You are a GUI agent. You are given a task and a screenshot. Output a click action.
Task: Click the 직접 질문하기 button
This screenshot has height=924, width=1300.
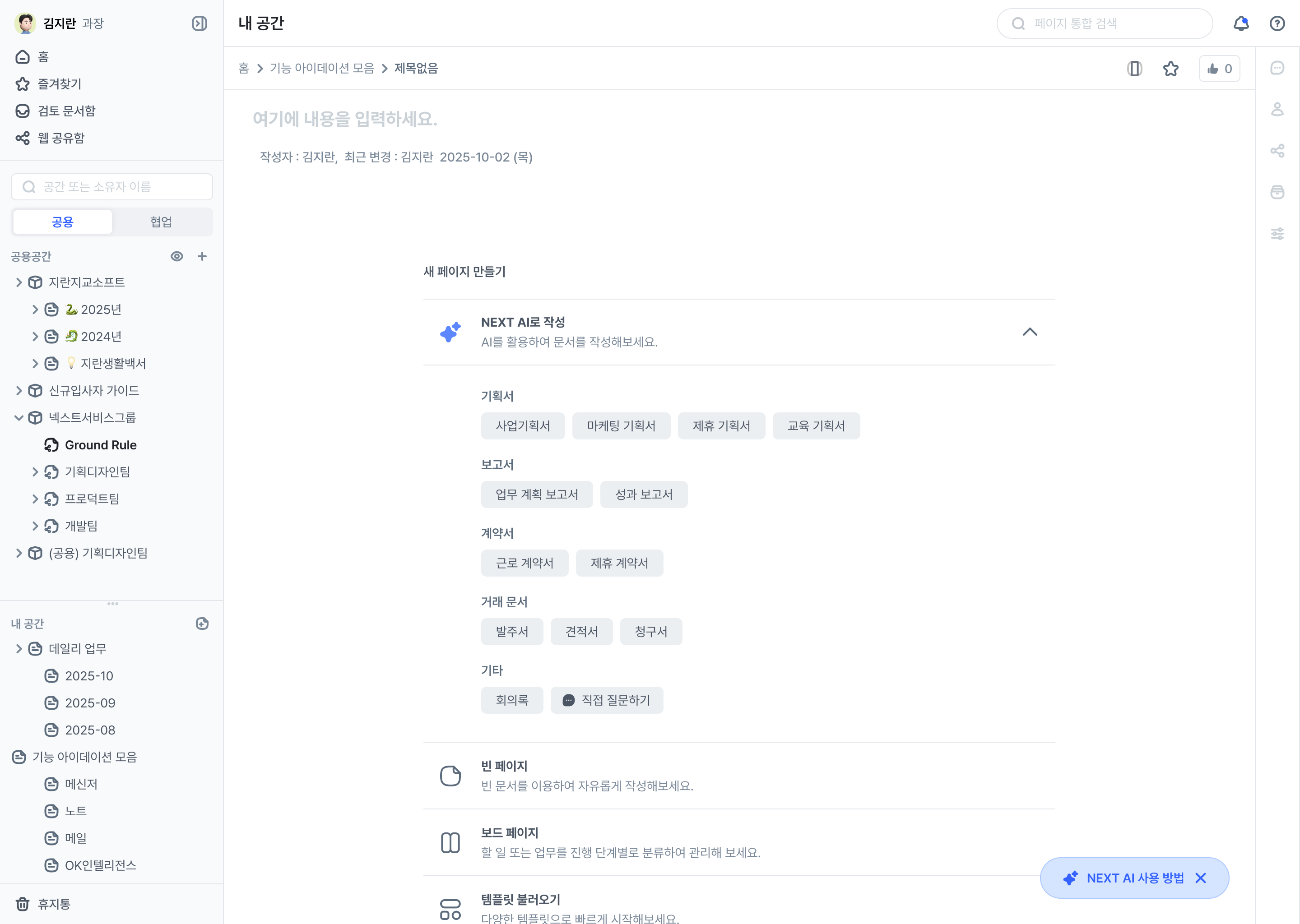(607, 700)
